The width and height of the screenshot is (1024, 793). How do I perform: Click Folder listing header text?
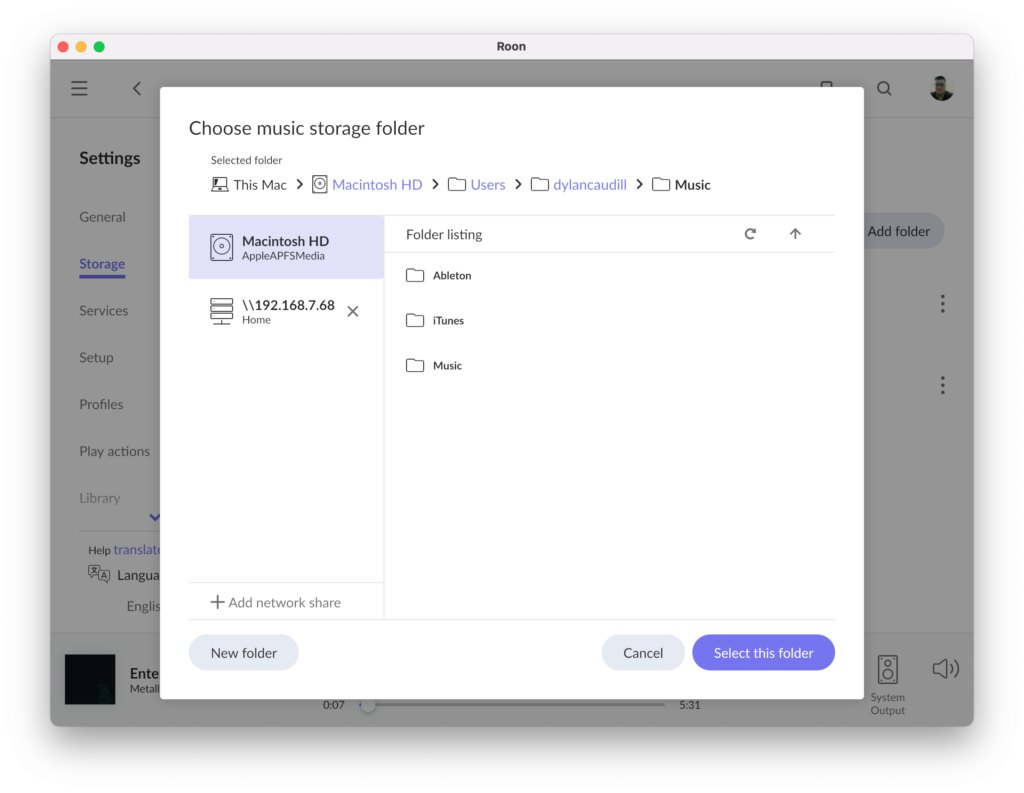(444, 235)
